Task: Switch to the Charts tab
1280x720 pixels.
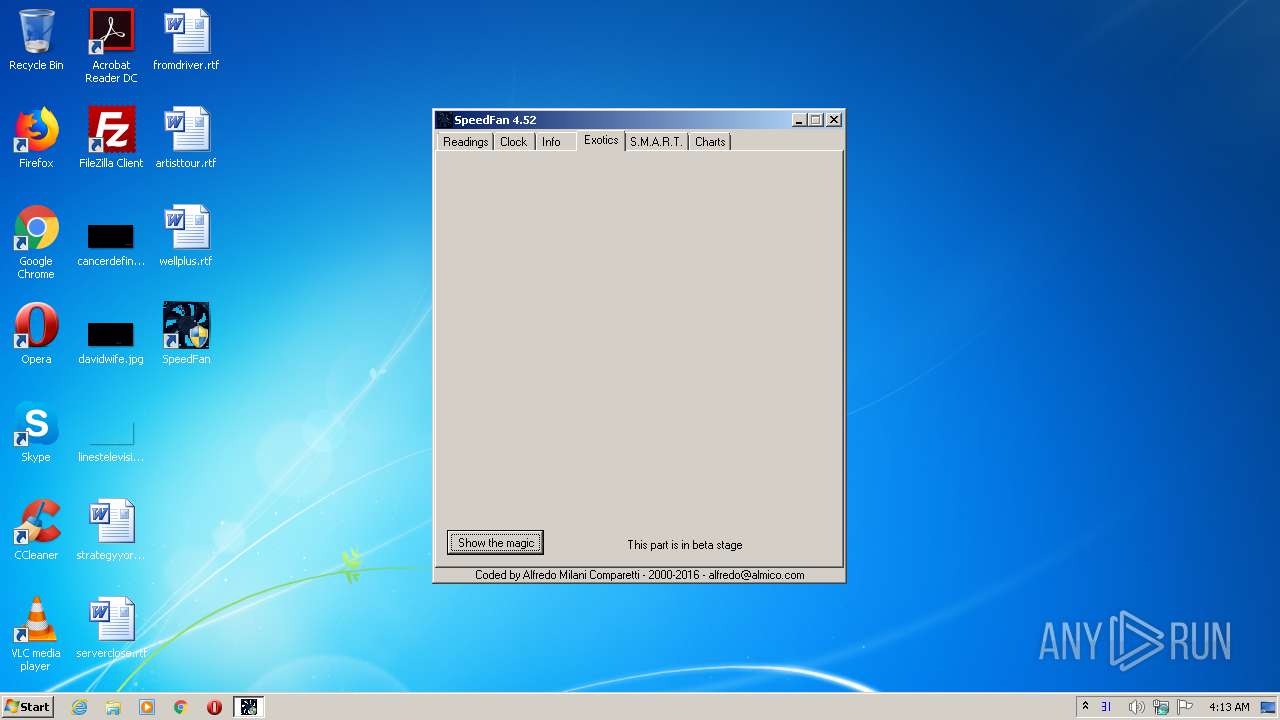Action: (710, 142)
